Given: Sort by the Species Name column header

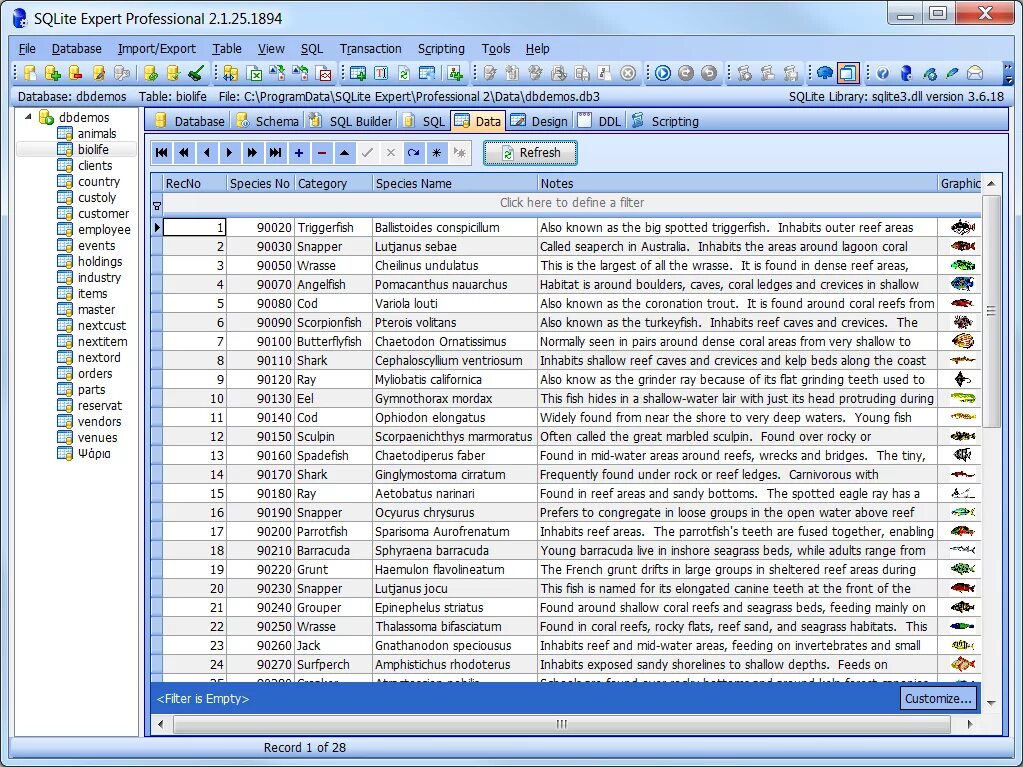Looking at the screenshot, I should (455, 183).
